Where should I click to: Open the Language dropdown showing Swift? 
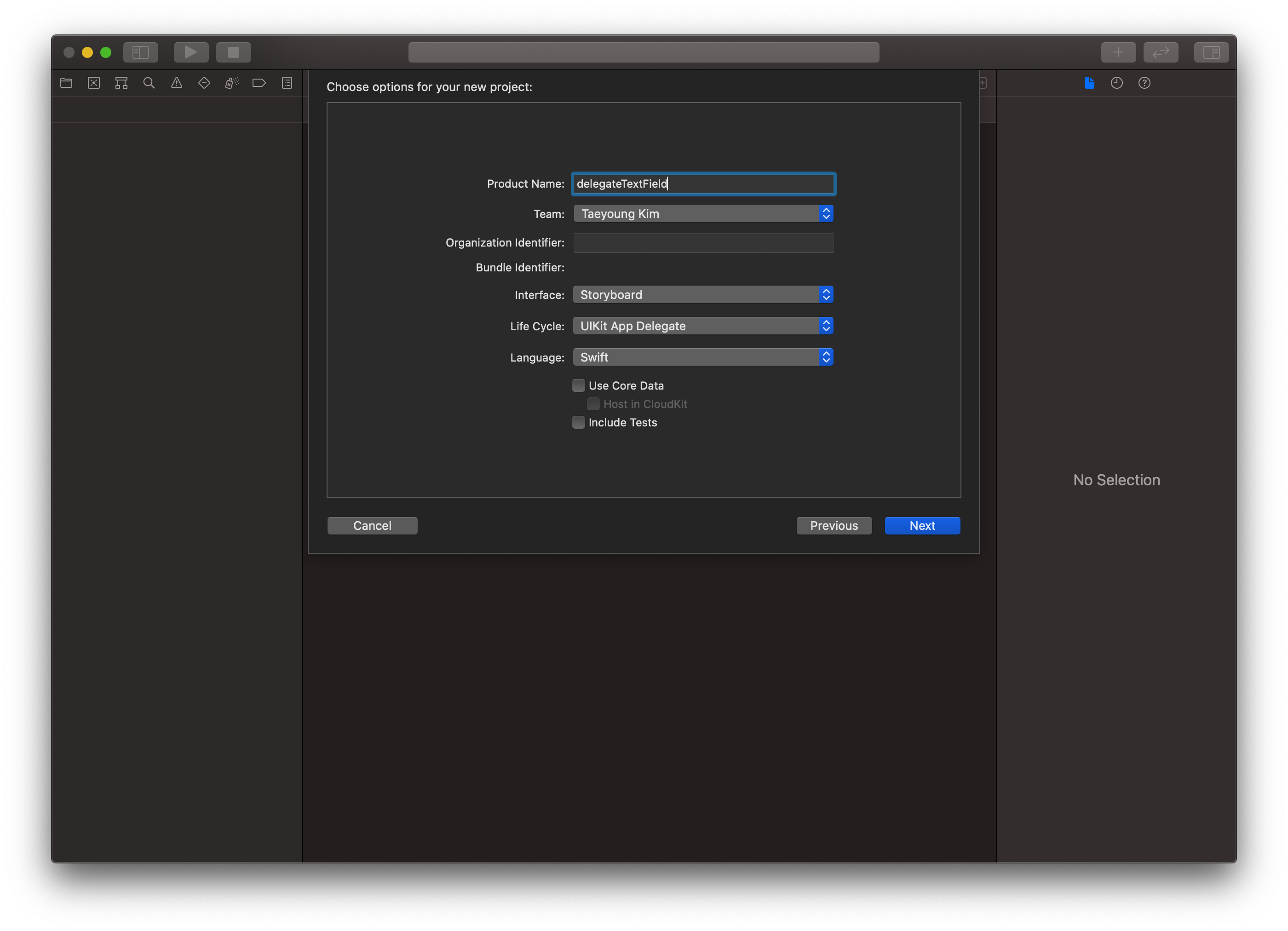point(703,357)
